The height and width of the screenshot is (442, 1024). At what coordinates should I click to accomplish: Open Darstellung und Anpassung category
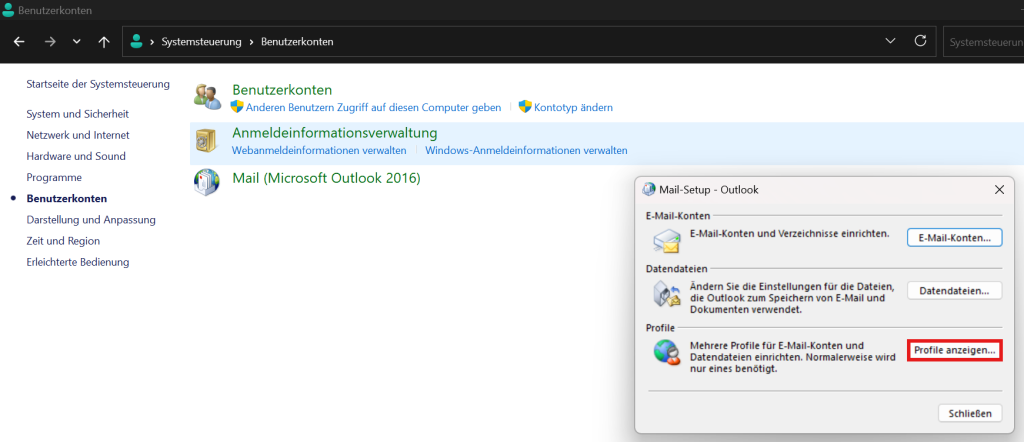click(x=91, y=220)
